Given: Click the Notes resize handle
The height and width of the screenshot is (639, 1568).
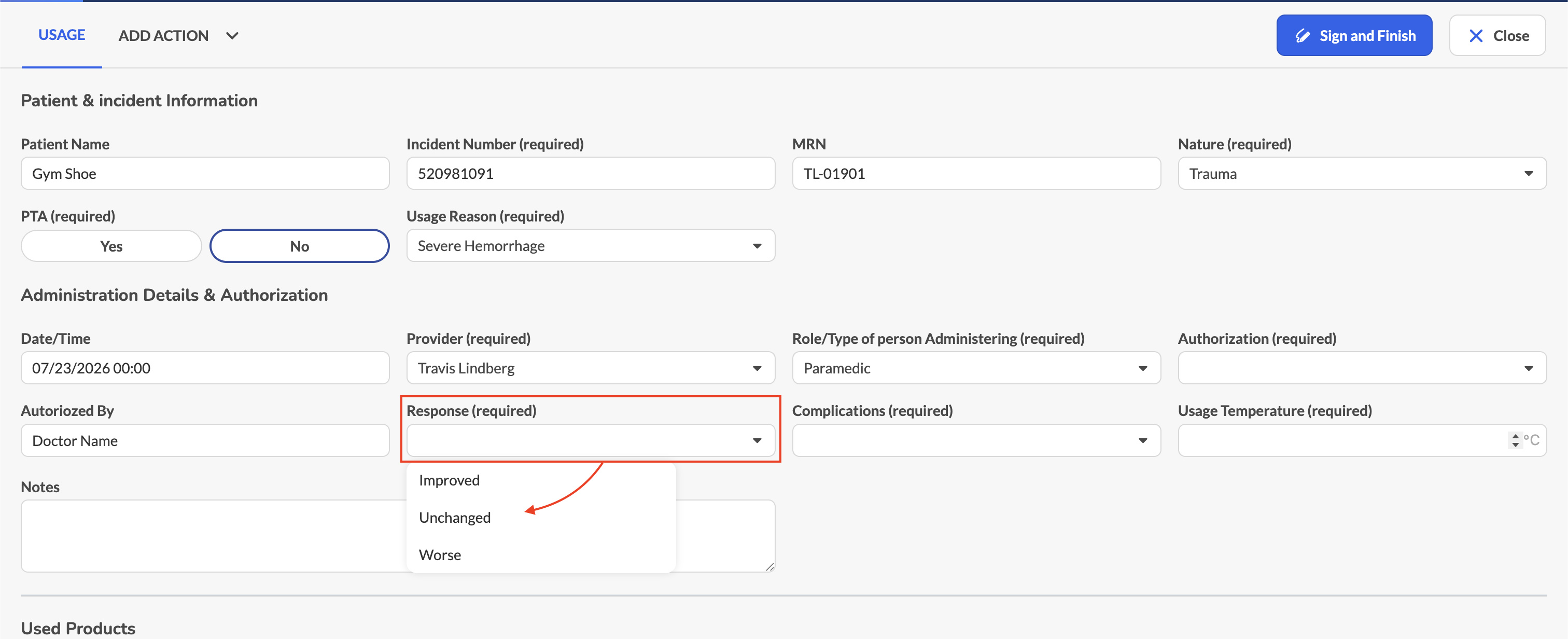Looking at the screenshot, I should pos(769,566).
